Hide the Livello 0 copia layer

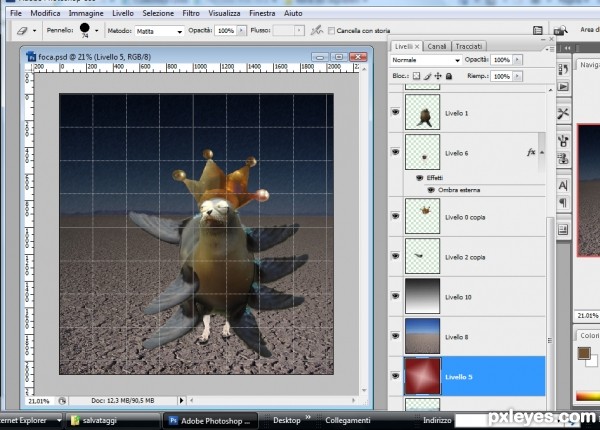395,216
